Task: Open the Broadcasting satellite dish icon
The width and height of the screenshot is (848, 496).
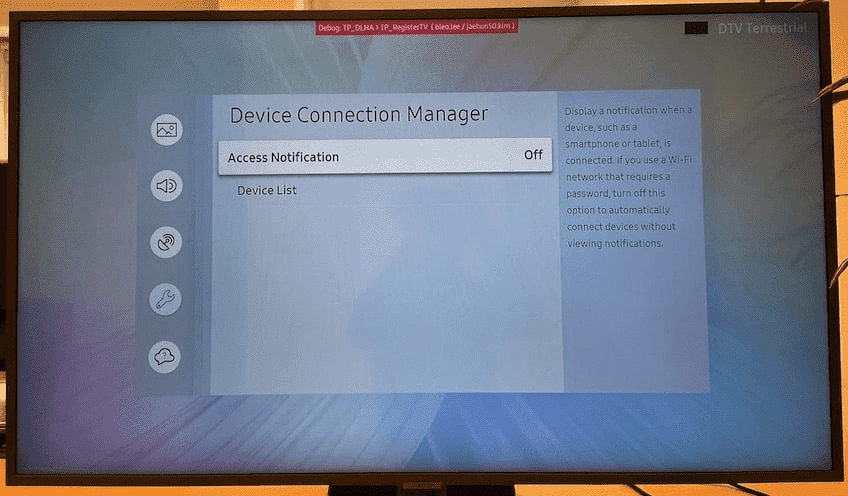Action: (165, 242)
